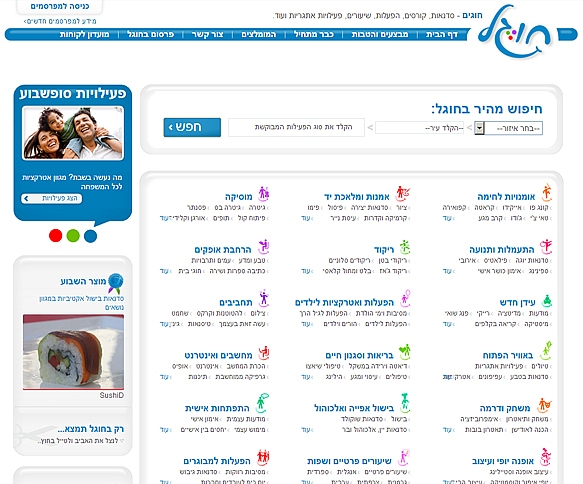Viewport: 583px width, 484px height.
Task: Expand עוד under מחשבים ואינטרנט
Action: click(165, 377)
